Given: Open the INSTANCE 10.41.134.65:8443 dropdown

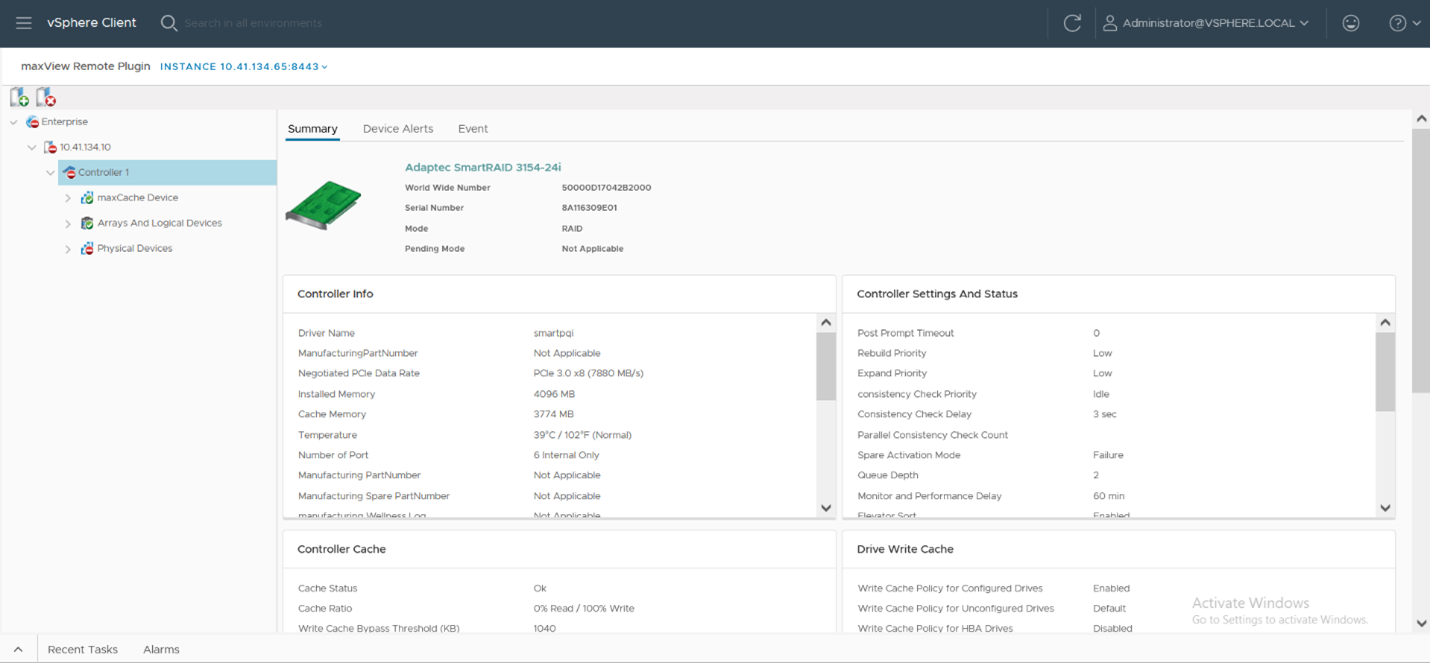Looking at the screenshot, I should pos(244,67).
